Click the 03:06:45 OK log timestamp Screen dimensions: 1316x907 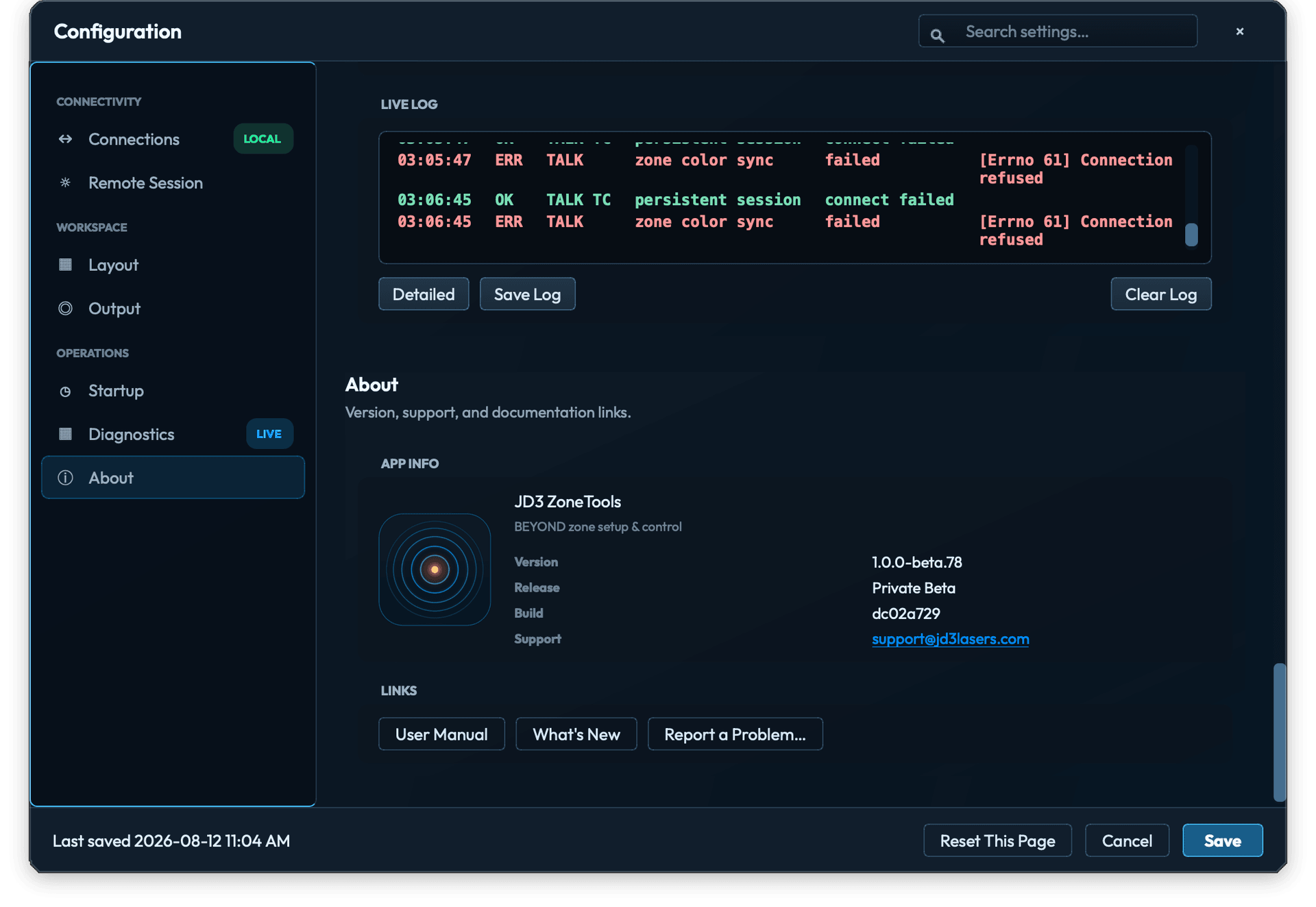435,199
